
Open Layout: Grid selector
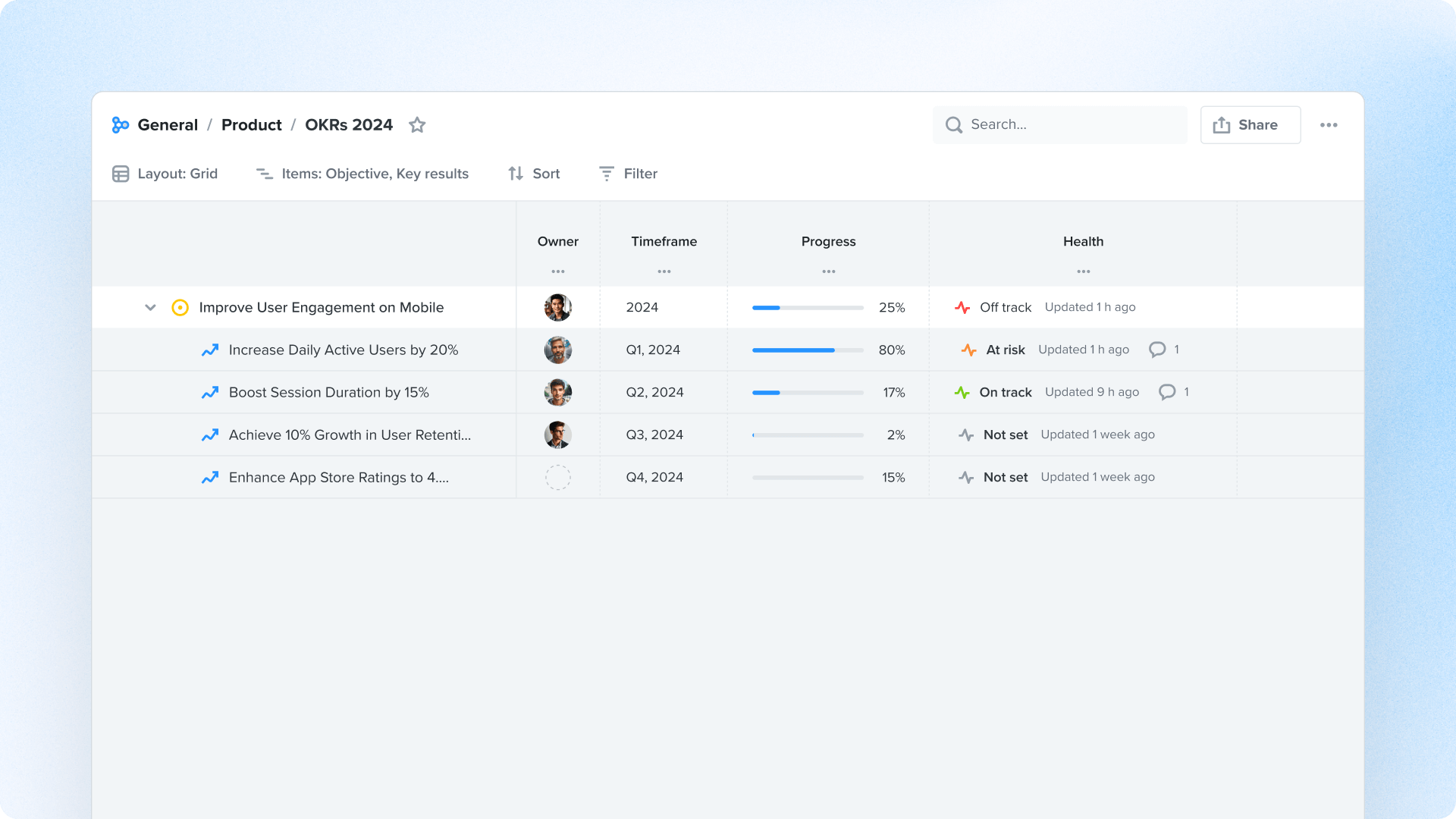click(x=165, y=174)
